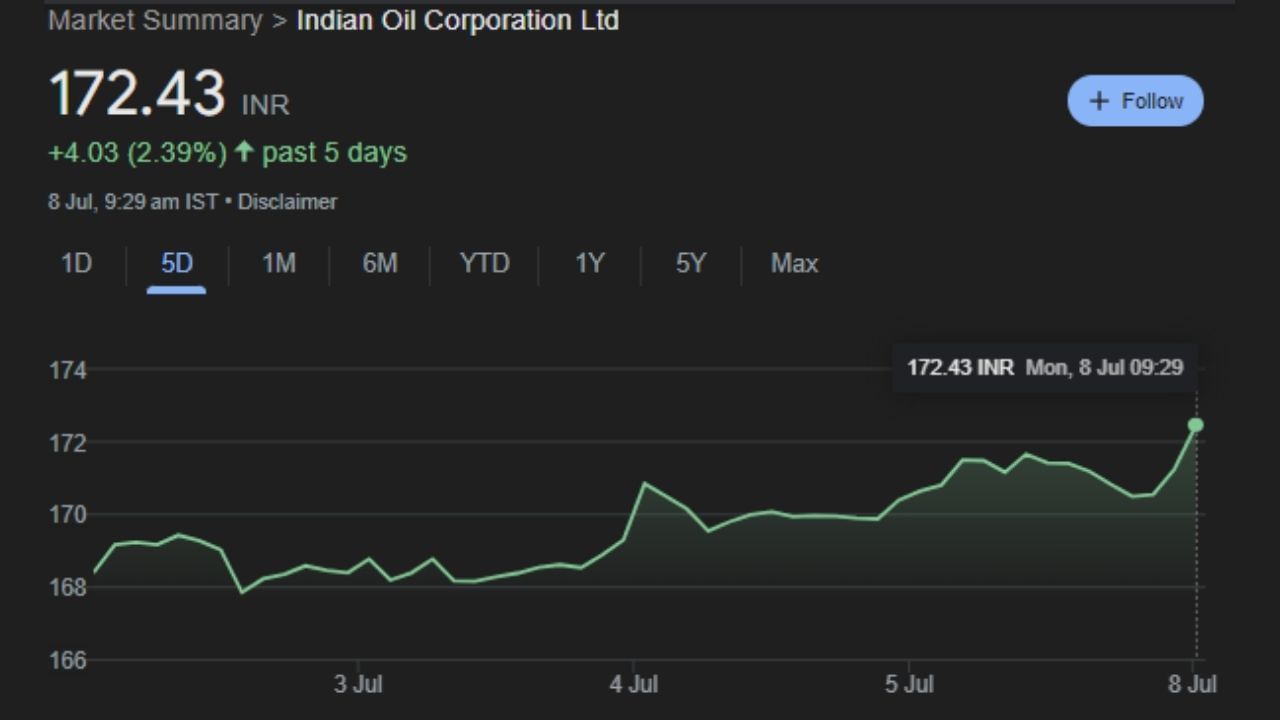
Task: Click the 5 Jul axis label
Action: [x=909, y=686]
